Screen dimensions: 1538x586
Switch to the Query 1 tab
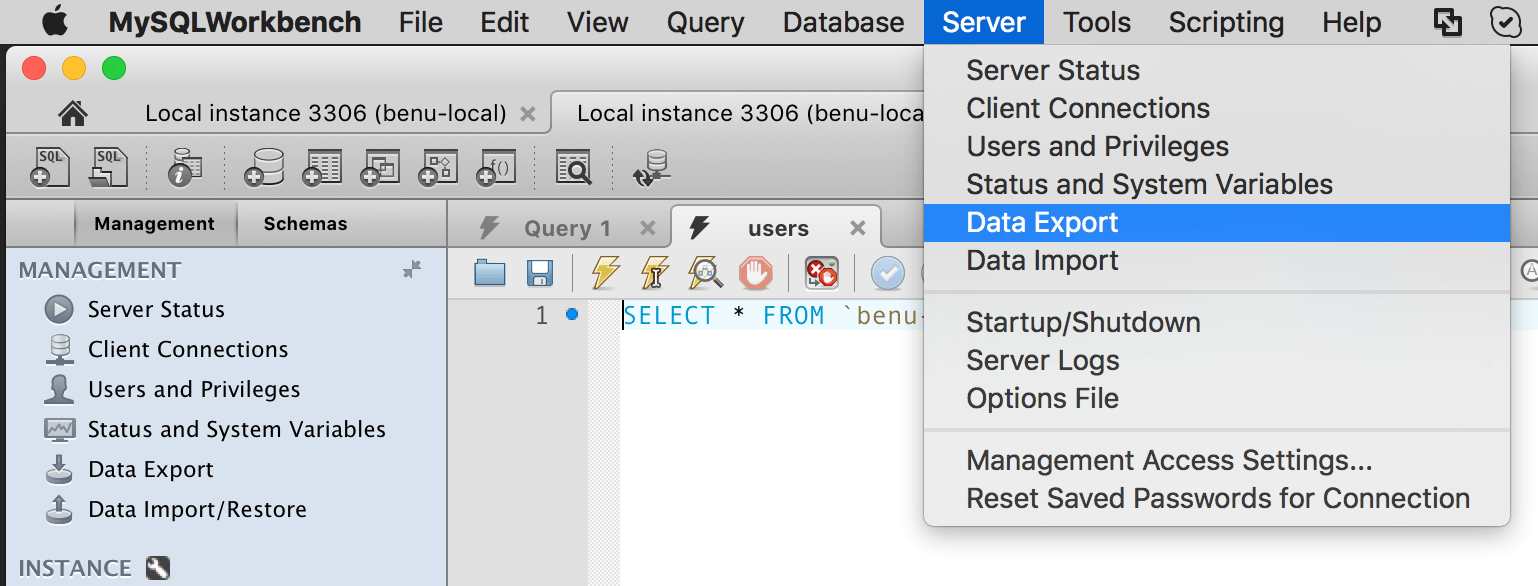pos(566,228)
